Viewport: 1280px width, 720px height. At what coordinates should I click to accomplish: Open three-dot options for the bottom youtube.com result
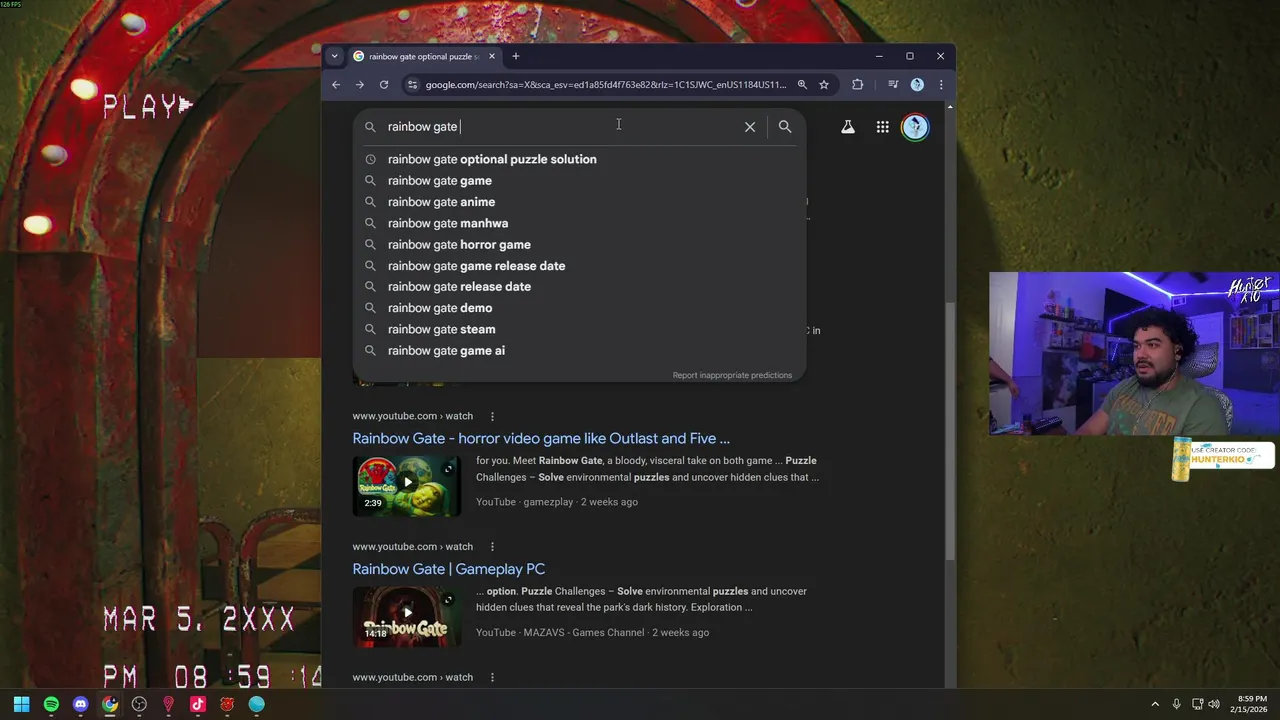tap(492, 678)
